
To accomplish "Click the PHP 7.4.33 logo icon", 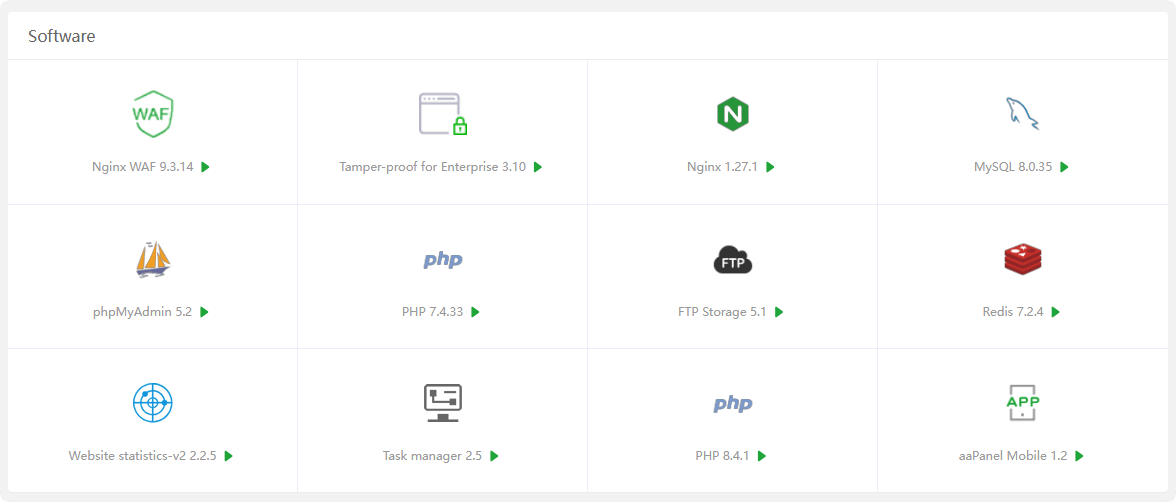I will [442, 260].
